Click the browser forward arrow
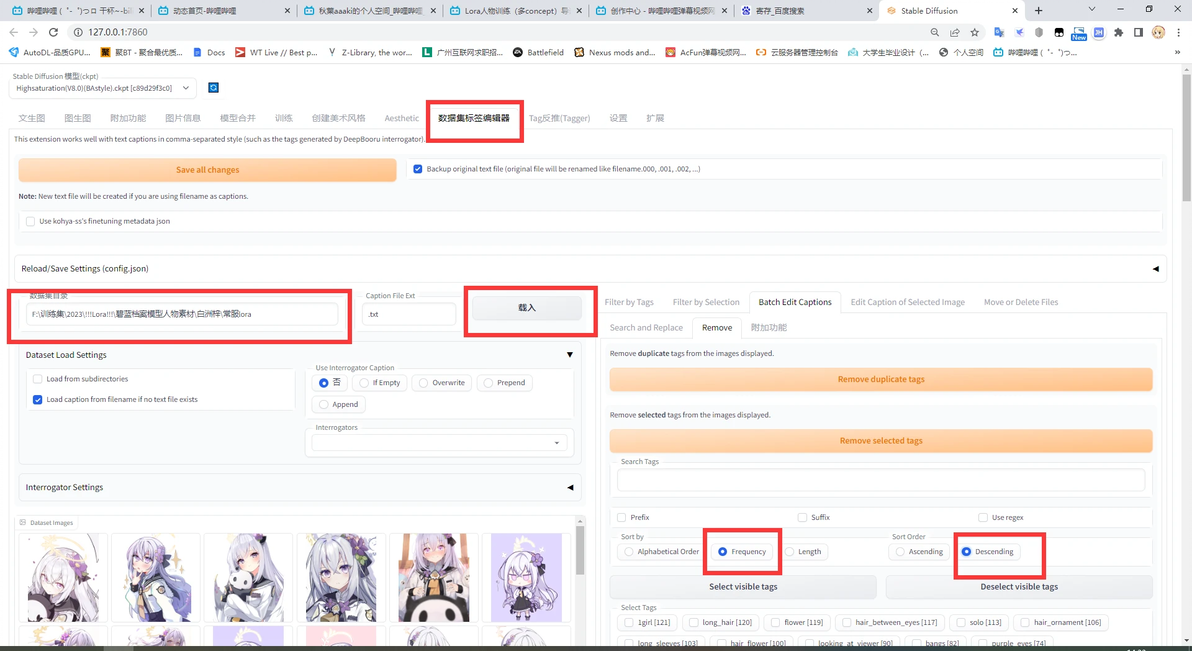 (x=33, y=32)
